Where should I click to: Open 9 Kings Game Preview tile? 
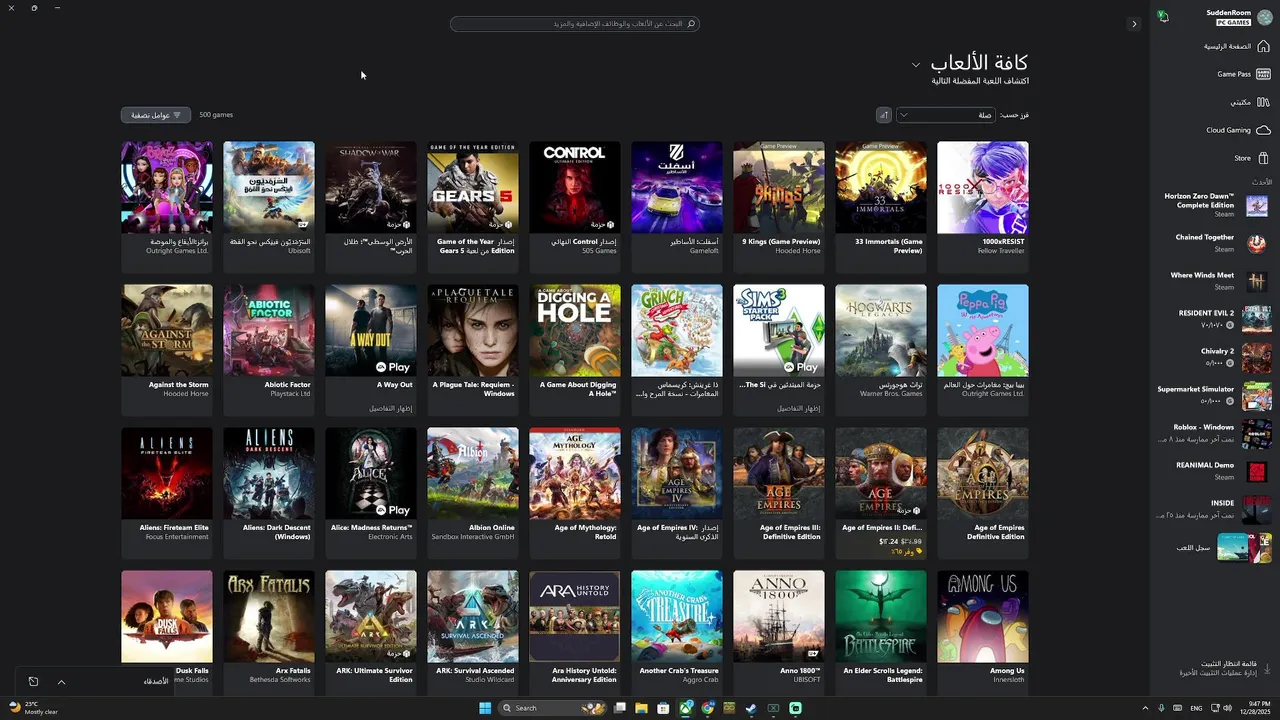[779, 206]
